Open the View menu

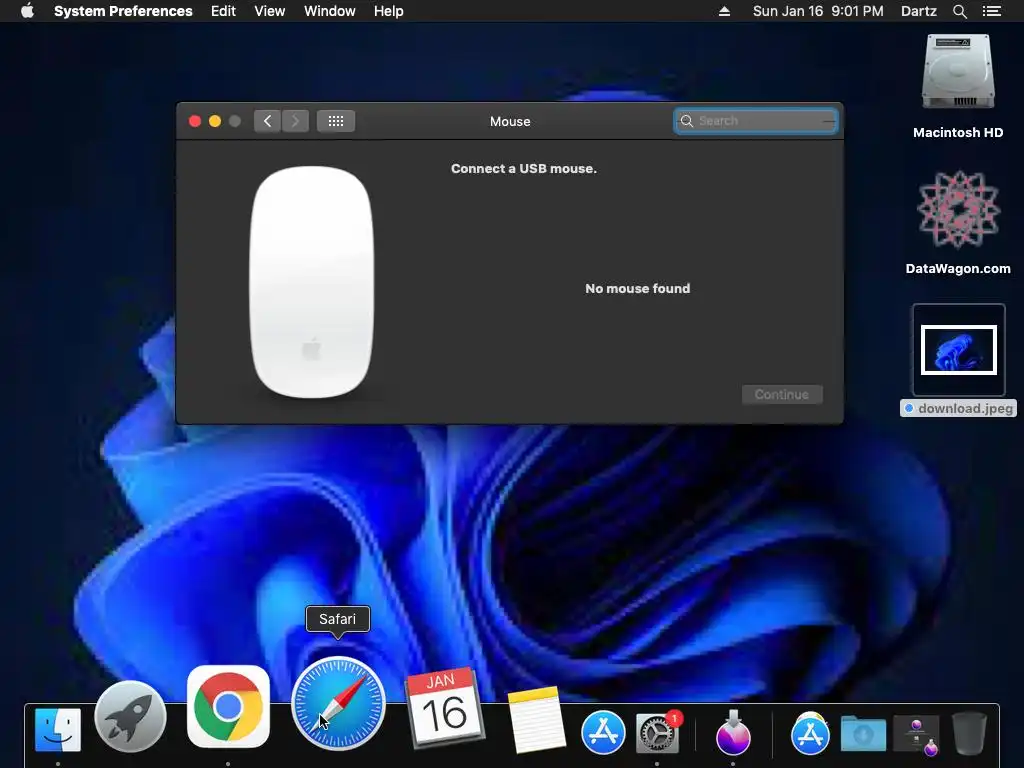click(270, 11)
